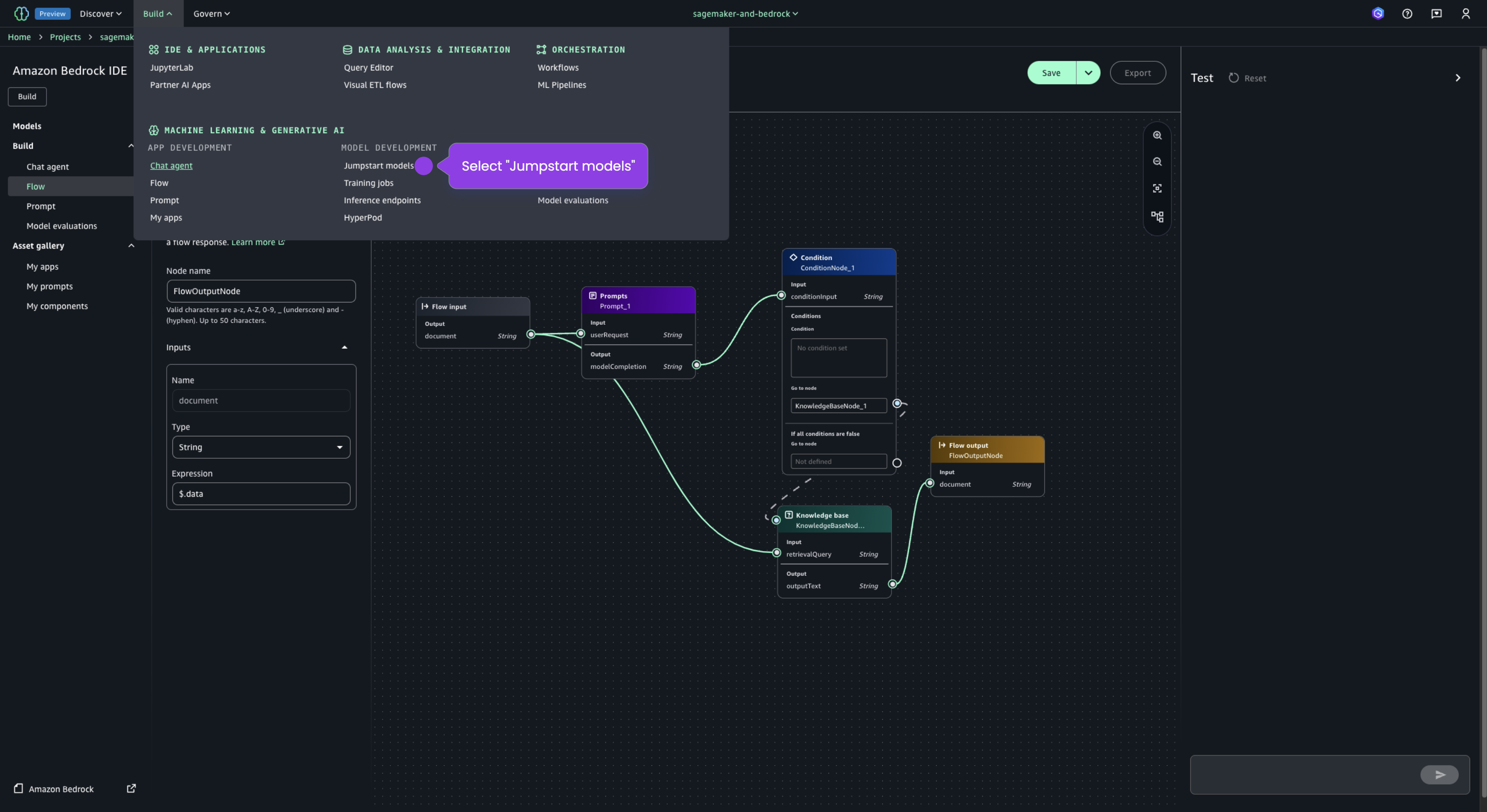Click the Export button

(x=1137, y=73)
